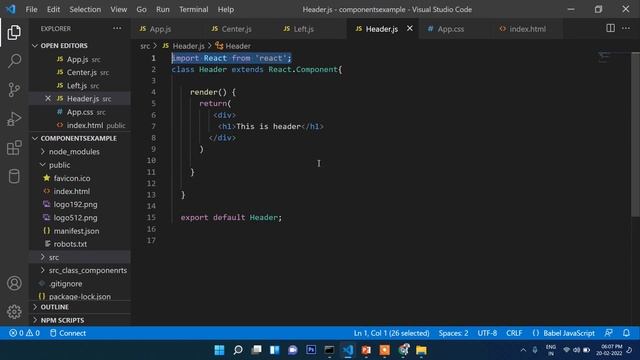Open the Source Control view
The width and height of the screenshot is (640, 360).
point(14,90)
